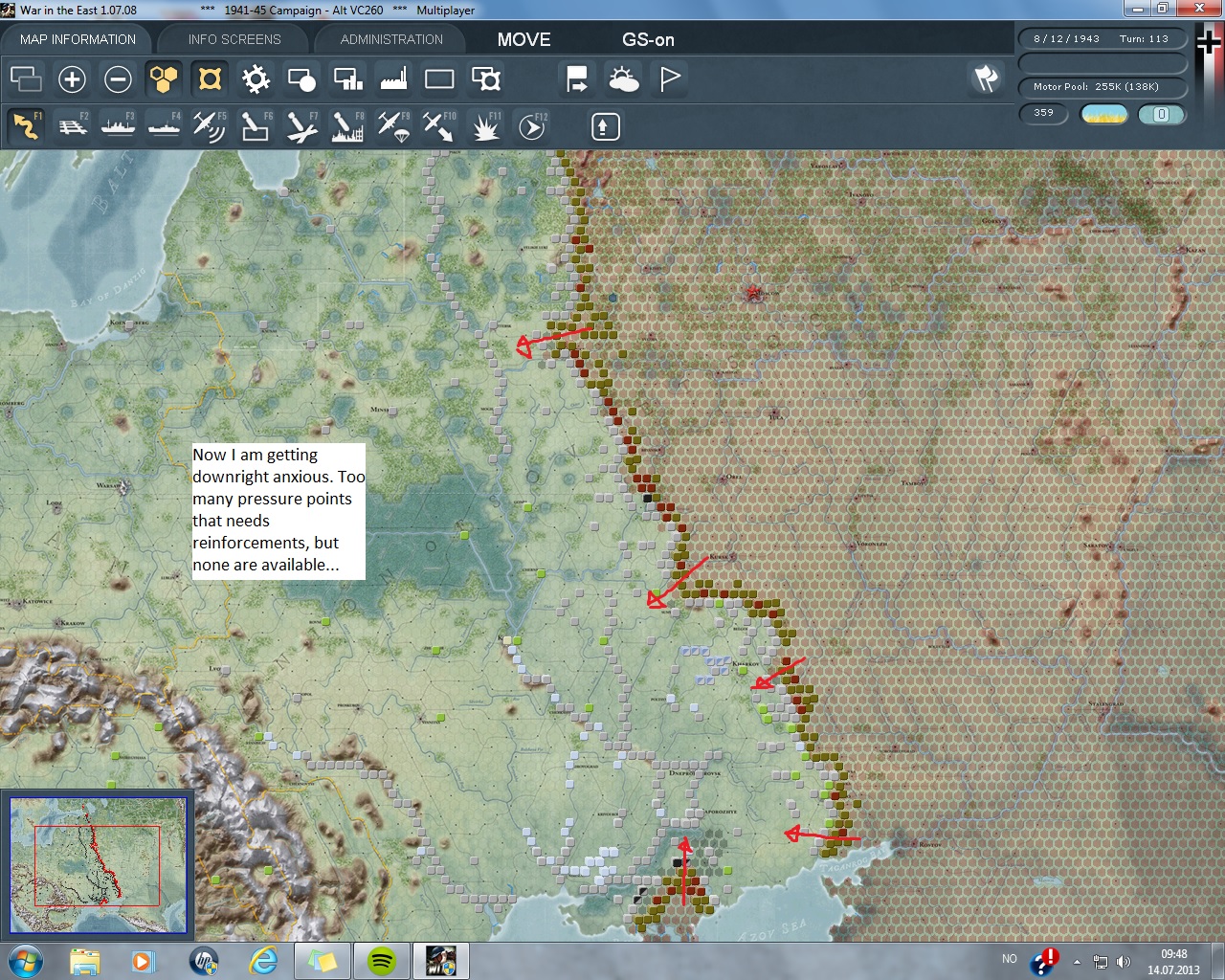Viewport: 1225px width, 980px height.
Task: Switch to F3 naval transport mode
Action: pos(118,126)
